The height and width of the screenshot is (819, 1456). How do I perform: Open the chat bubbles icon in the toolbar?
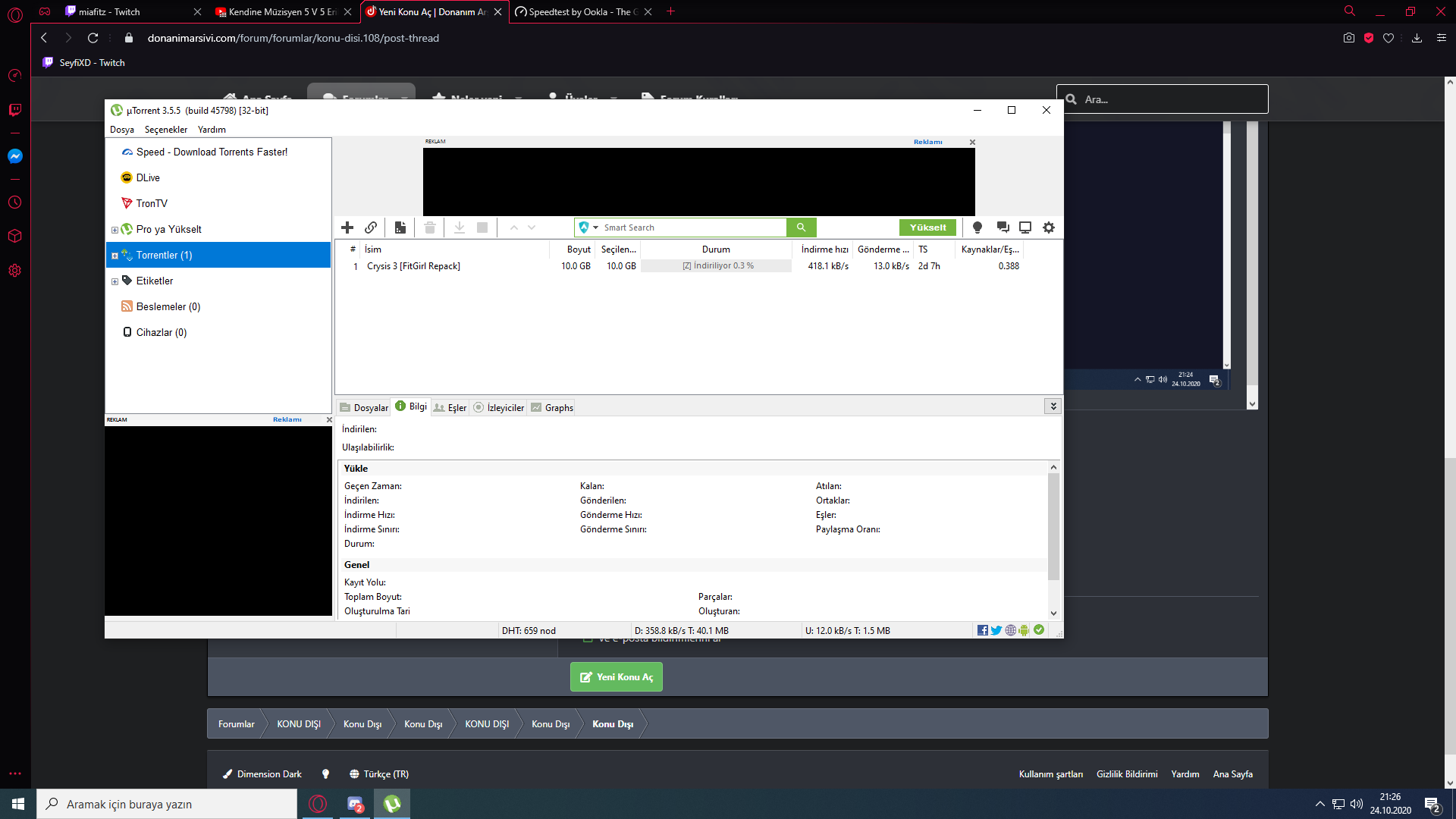(x=1003, y=227)
